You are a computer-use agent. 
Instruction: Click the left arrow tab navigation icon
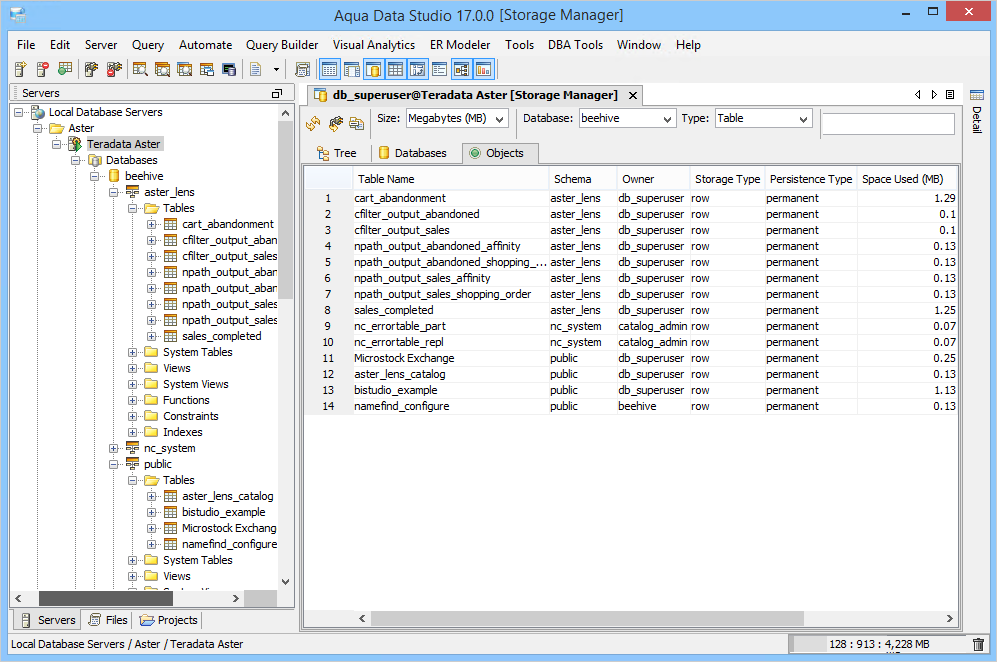click(918, 95)
